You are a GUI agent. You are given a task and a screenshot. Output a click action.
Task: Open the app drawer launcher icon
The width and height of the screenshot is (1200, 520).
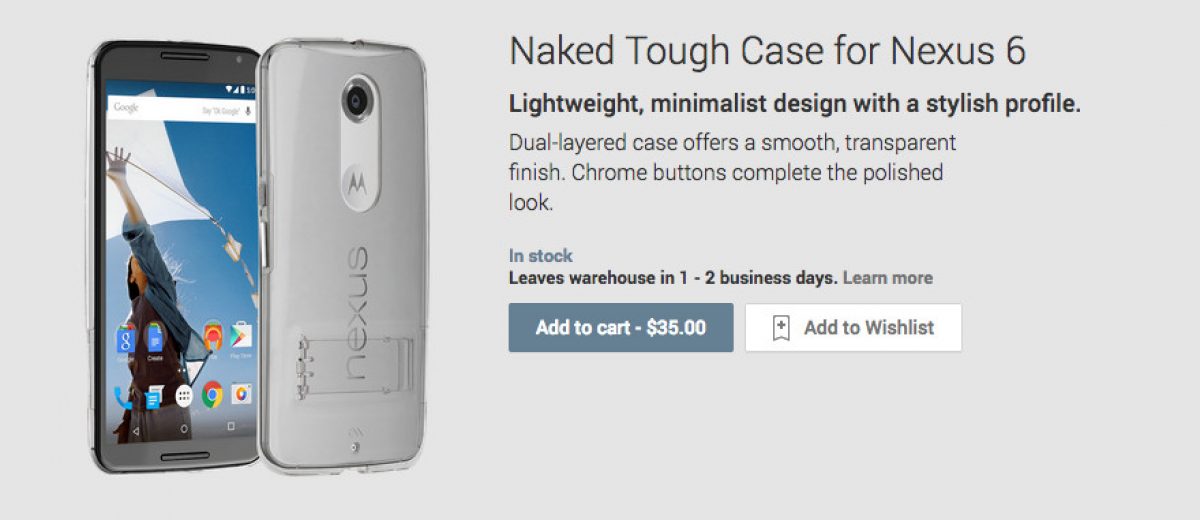(183, 396)
